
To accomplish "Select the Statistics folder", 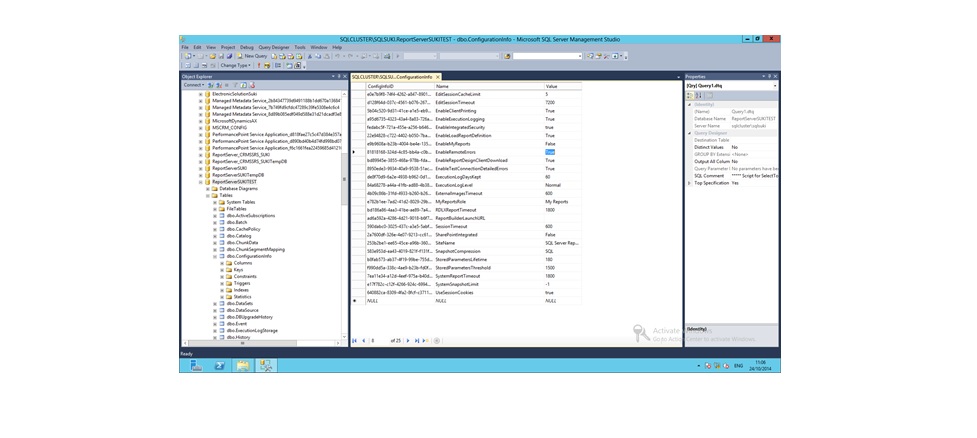I will [242, 297].
